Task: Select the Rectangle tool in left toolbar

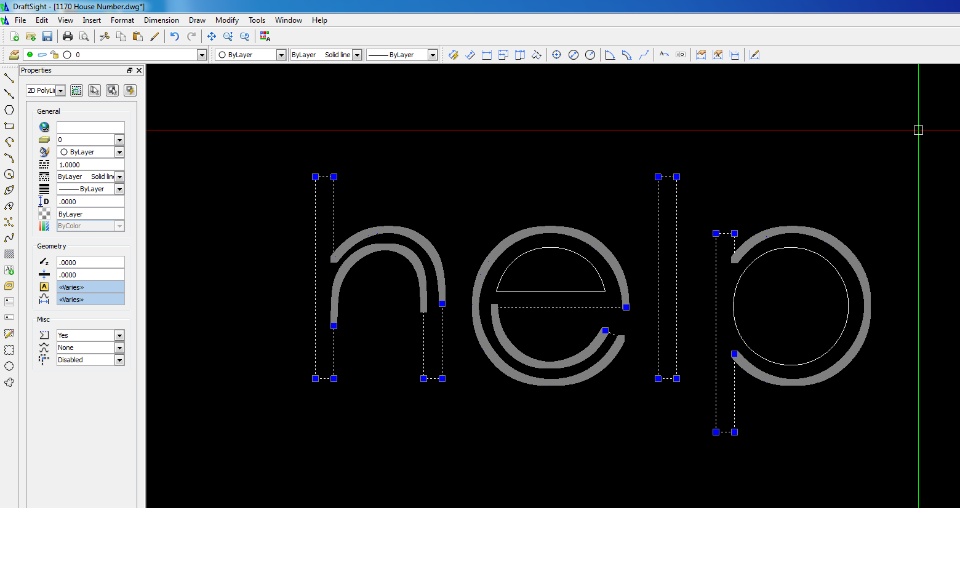Action: 9,126
